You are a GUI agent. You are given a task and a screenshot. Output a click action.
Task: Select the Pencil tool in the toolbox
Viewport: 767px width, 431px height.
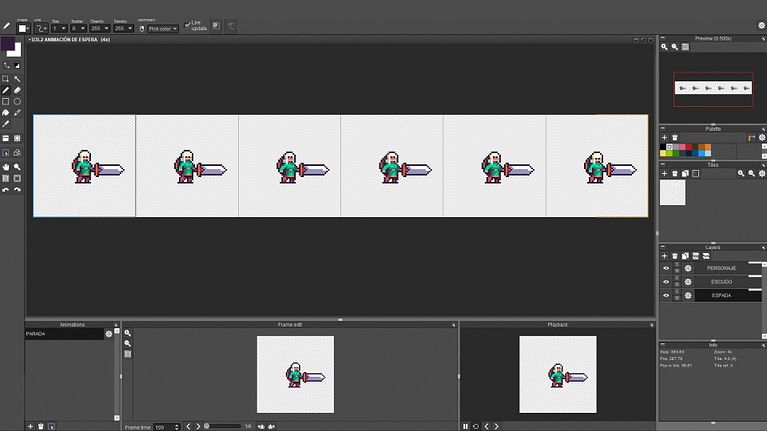pyautogui.click(x=6, y=90)
